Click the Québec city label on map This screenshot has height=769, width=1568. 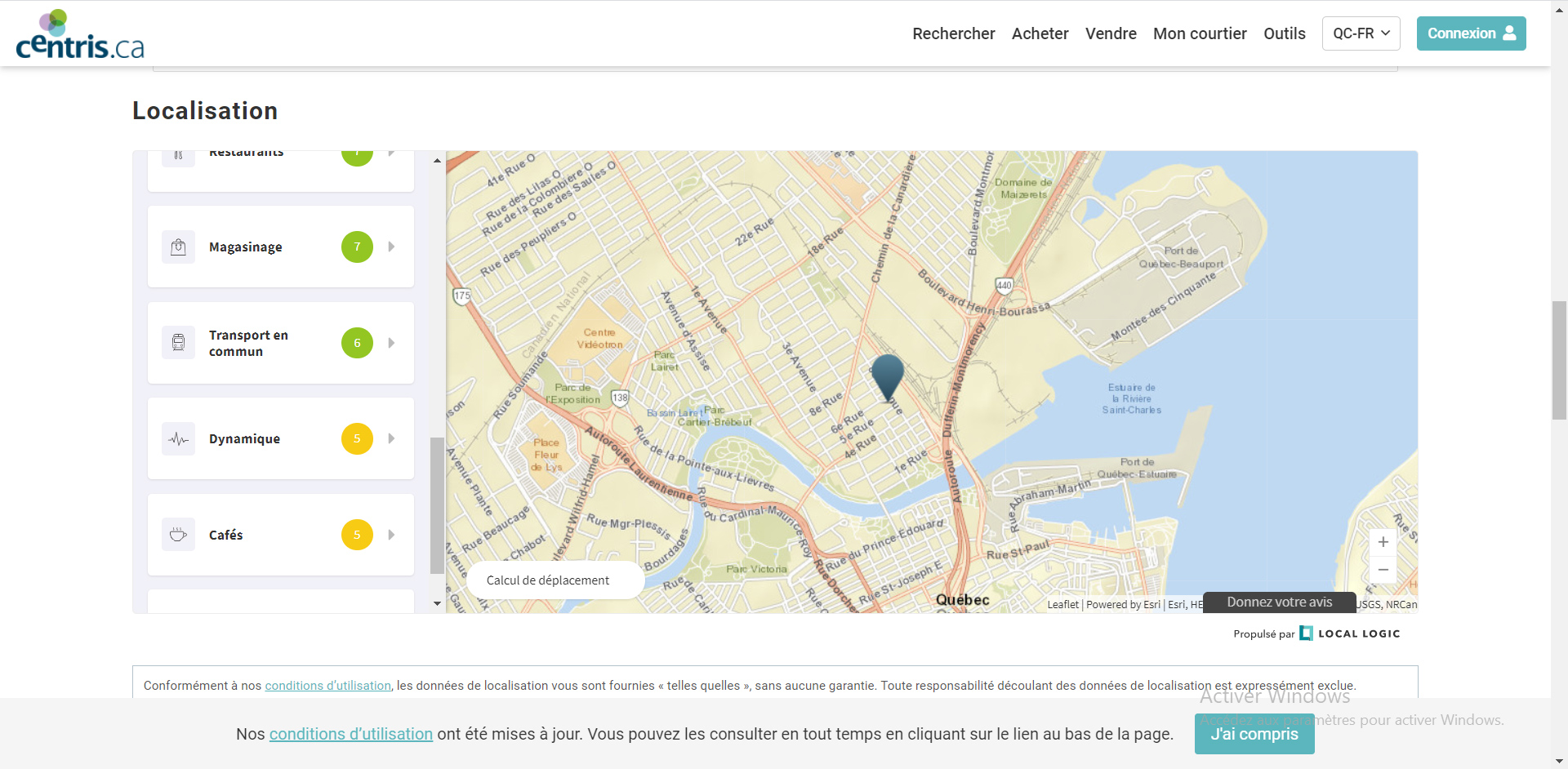pos(962,600)
